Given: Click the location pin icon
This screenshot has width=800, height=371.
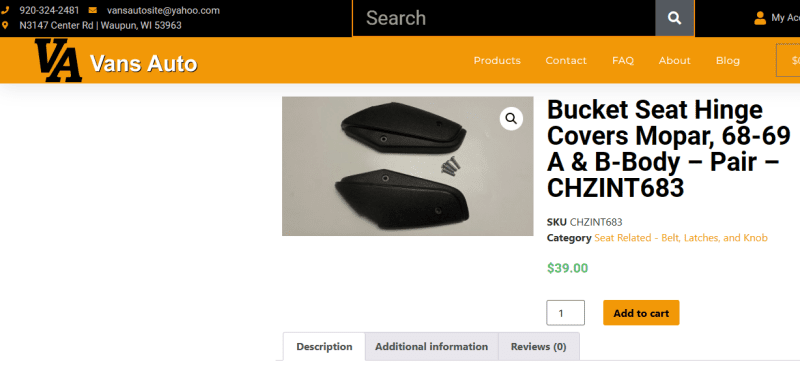Looking at the screenshot, I should click(5, 25).
